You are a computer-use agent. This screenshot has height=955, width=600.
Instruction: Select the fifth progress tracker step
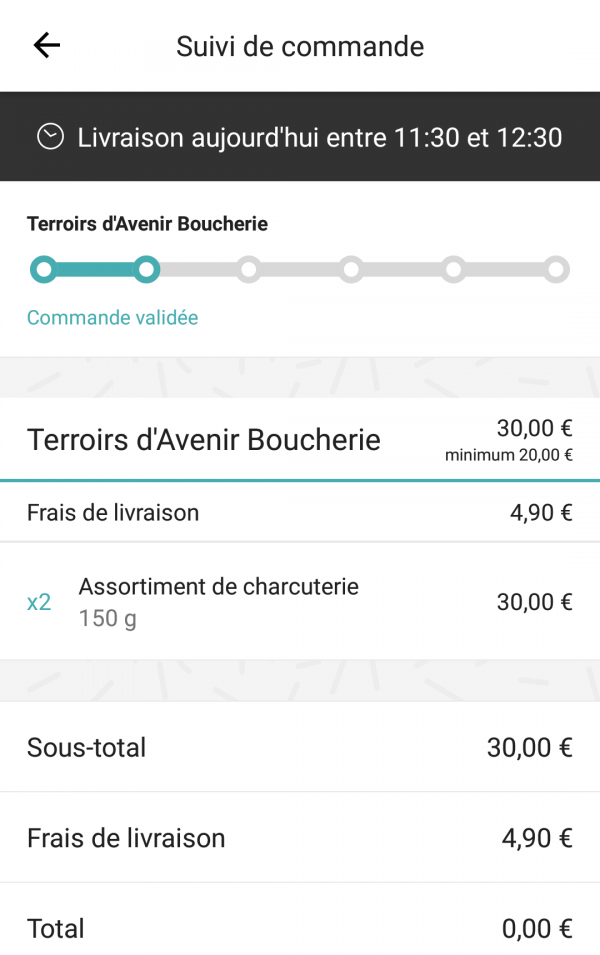point(454,269)
